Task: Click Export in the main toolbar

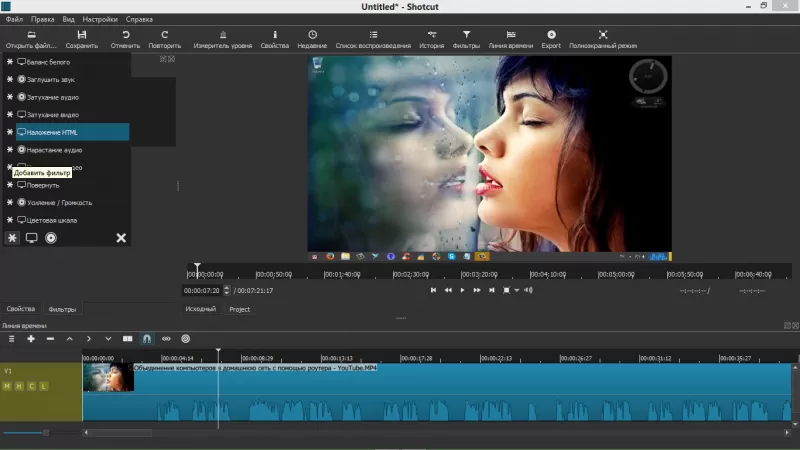Action: tap(551, 40)
